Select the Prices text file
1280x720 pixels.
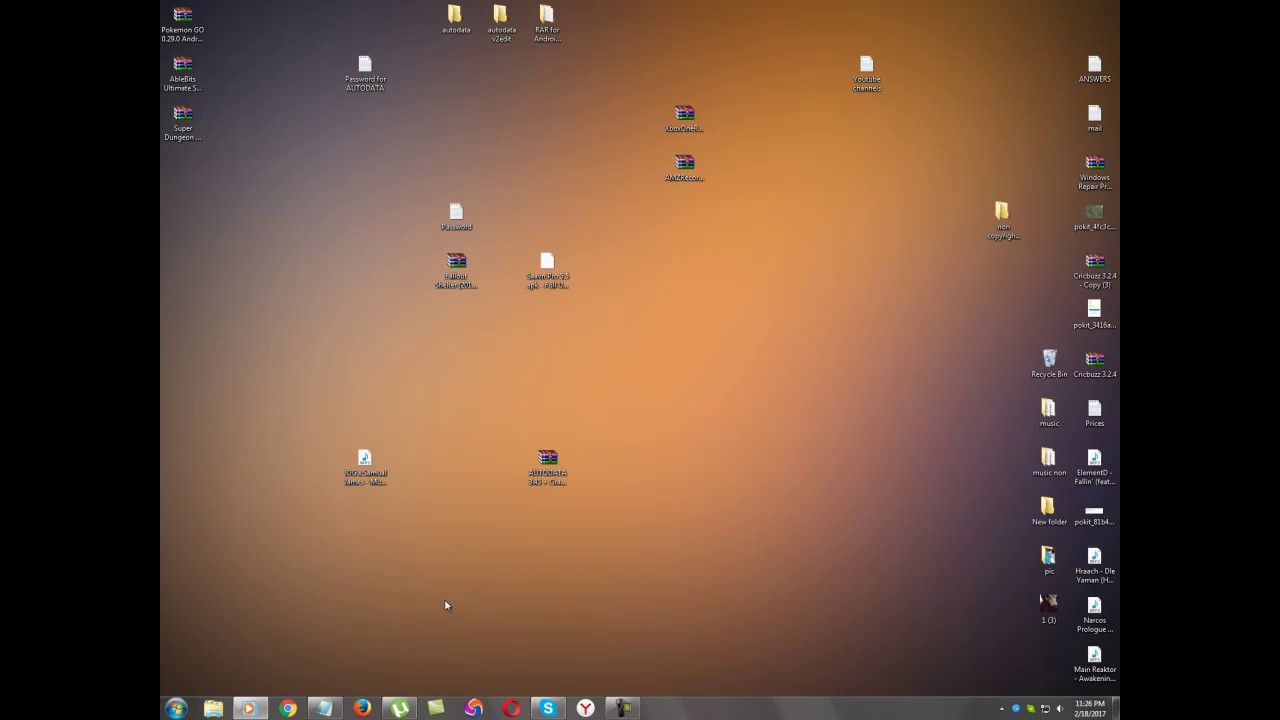point(1094,413)
